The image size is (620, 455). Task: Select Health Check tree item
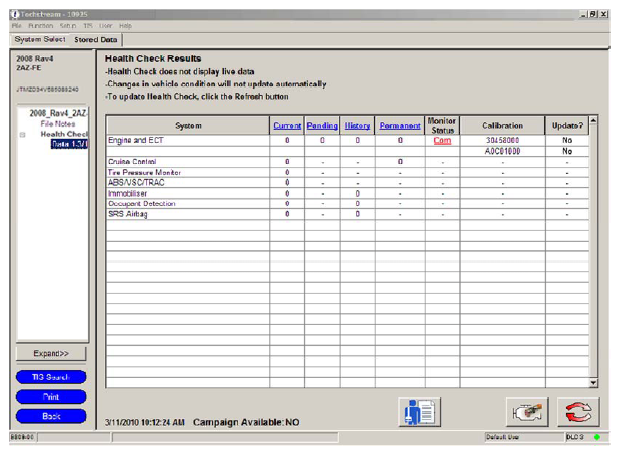pos(64,134)
